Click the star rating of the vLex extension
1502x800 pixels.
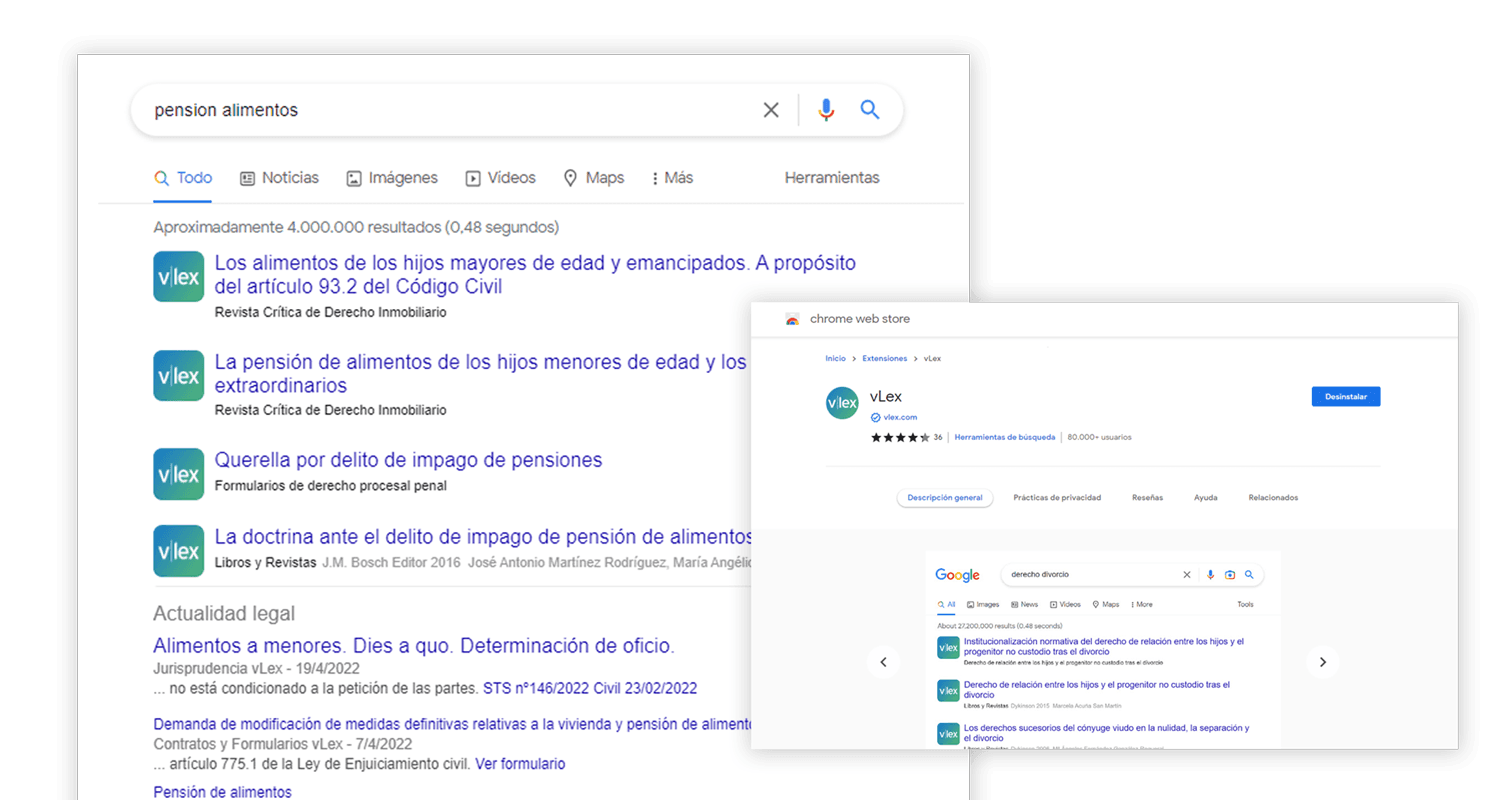click(x=900, y=437)
